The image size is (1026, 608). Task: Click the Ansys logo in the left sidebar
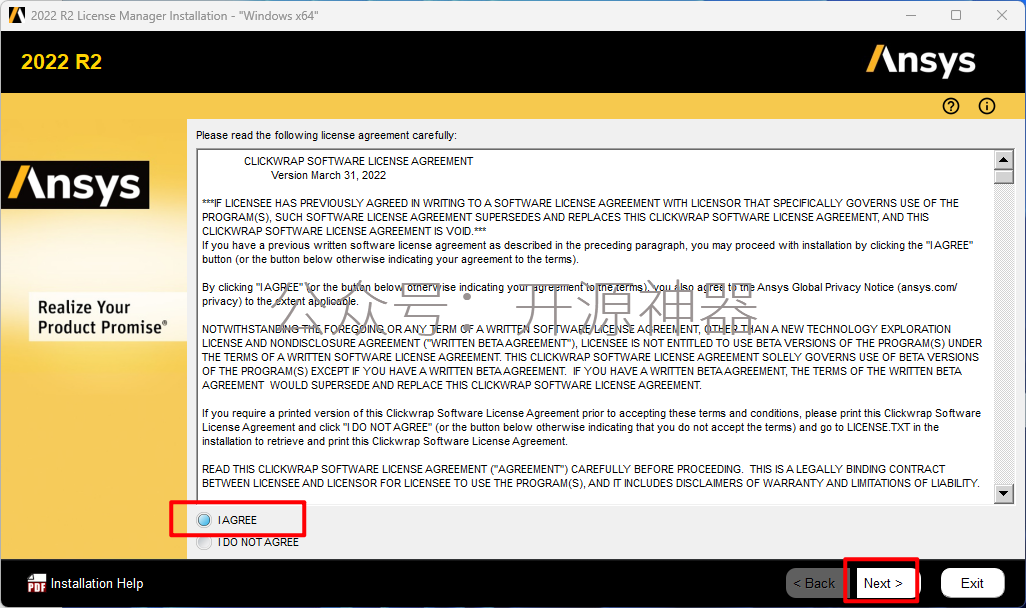click(75, 185)
